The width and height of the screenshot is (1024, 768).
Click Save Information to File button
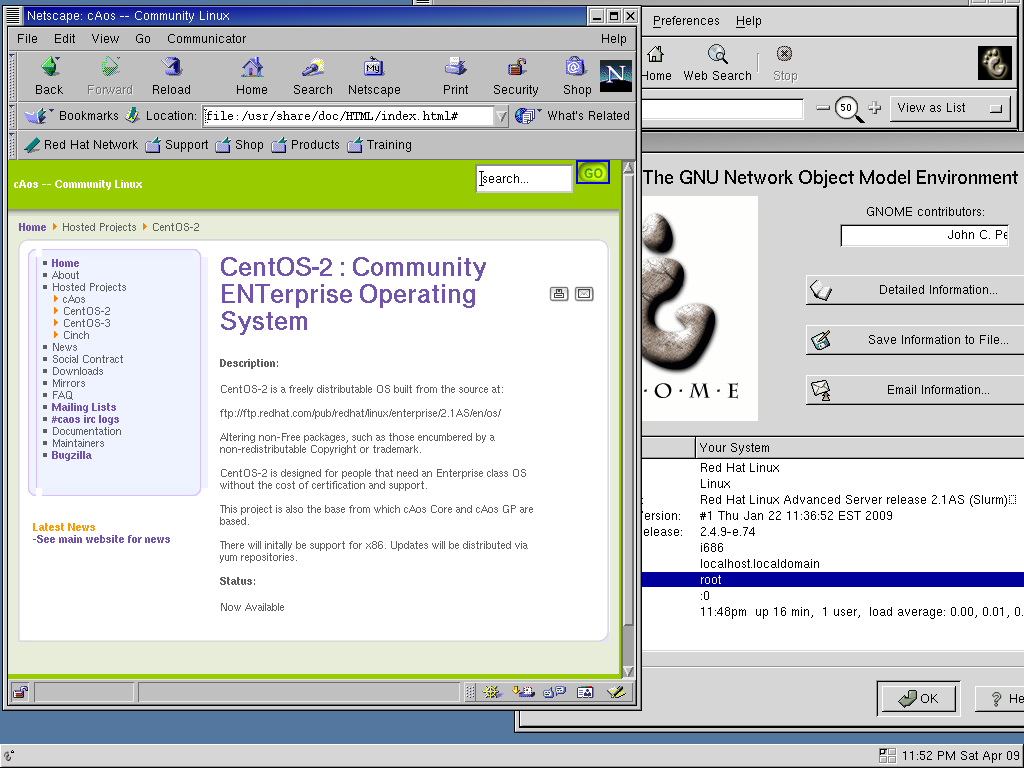point(915,340)
